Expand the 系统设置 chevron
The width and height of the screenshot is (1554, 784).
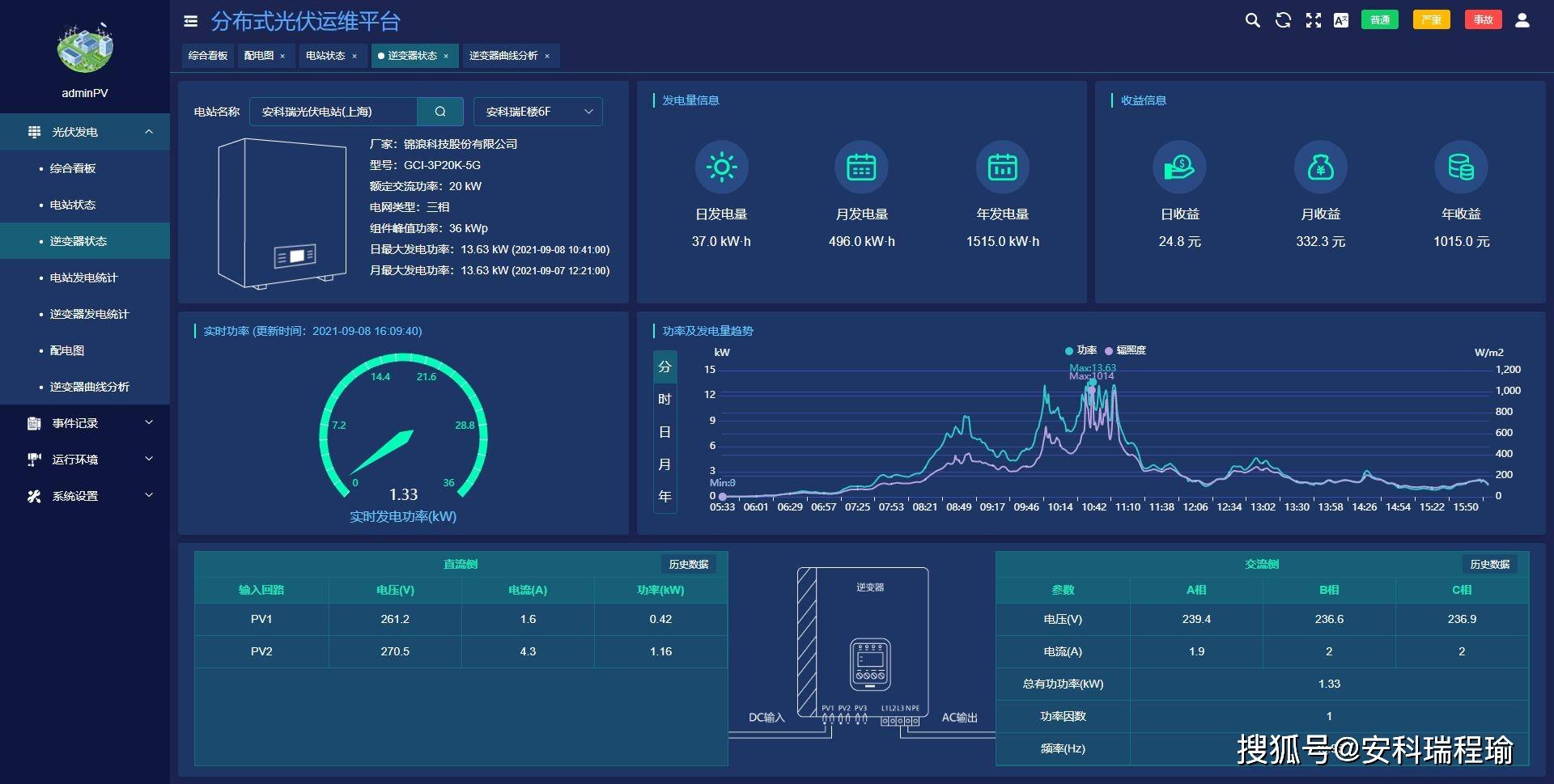point(149,495)
